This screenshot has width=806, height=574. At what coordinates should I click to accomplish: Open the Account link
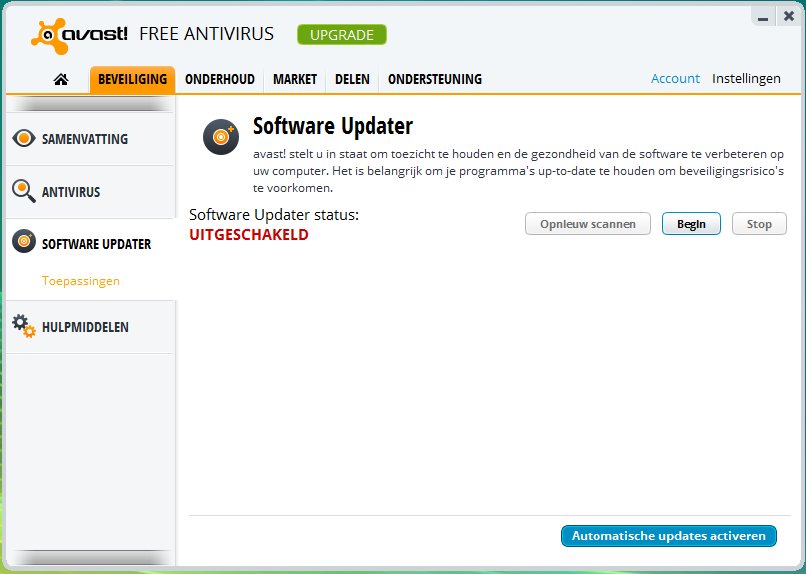675,79
